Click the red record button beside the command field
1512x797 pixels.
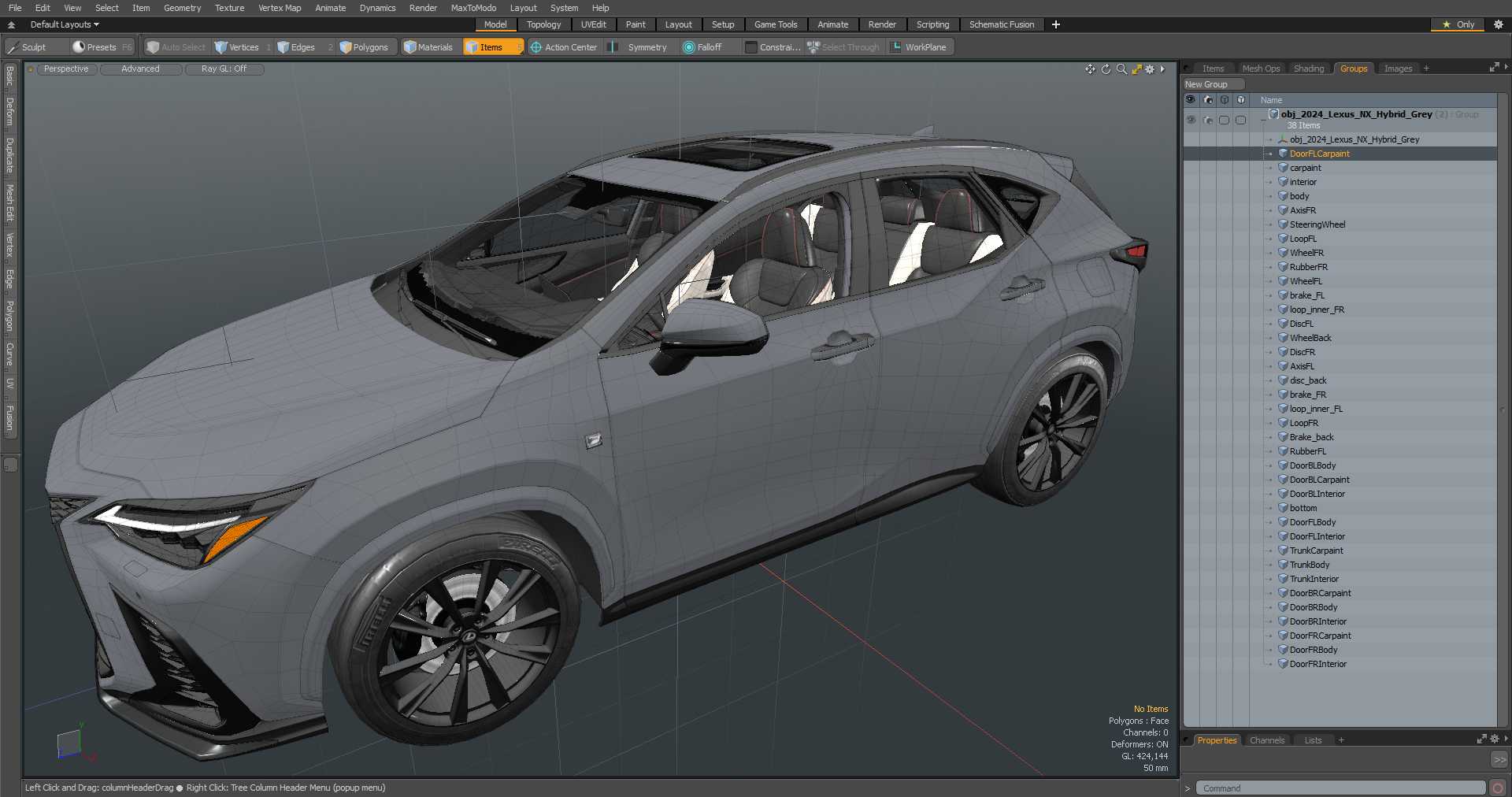click(x=1498, y=788)
